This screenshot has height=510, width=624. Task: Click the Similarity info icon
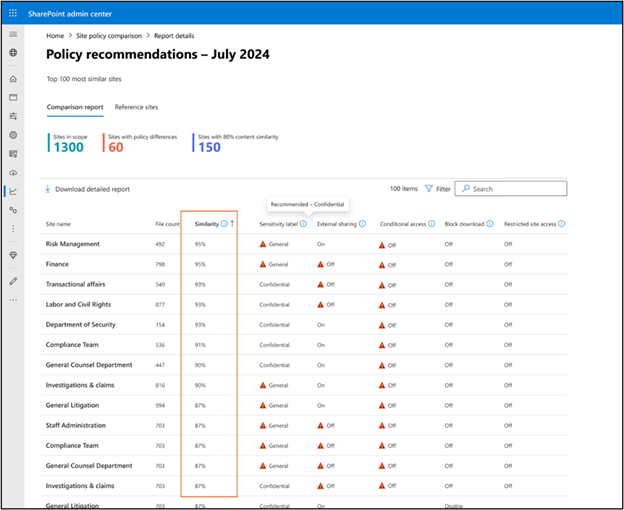[x=224, y=224]
